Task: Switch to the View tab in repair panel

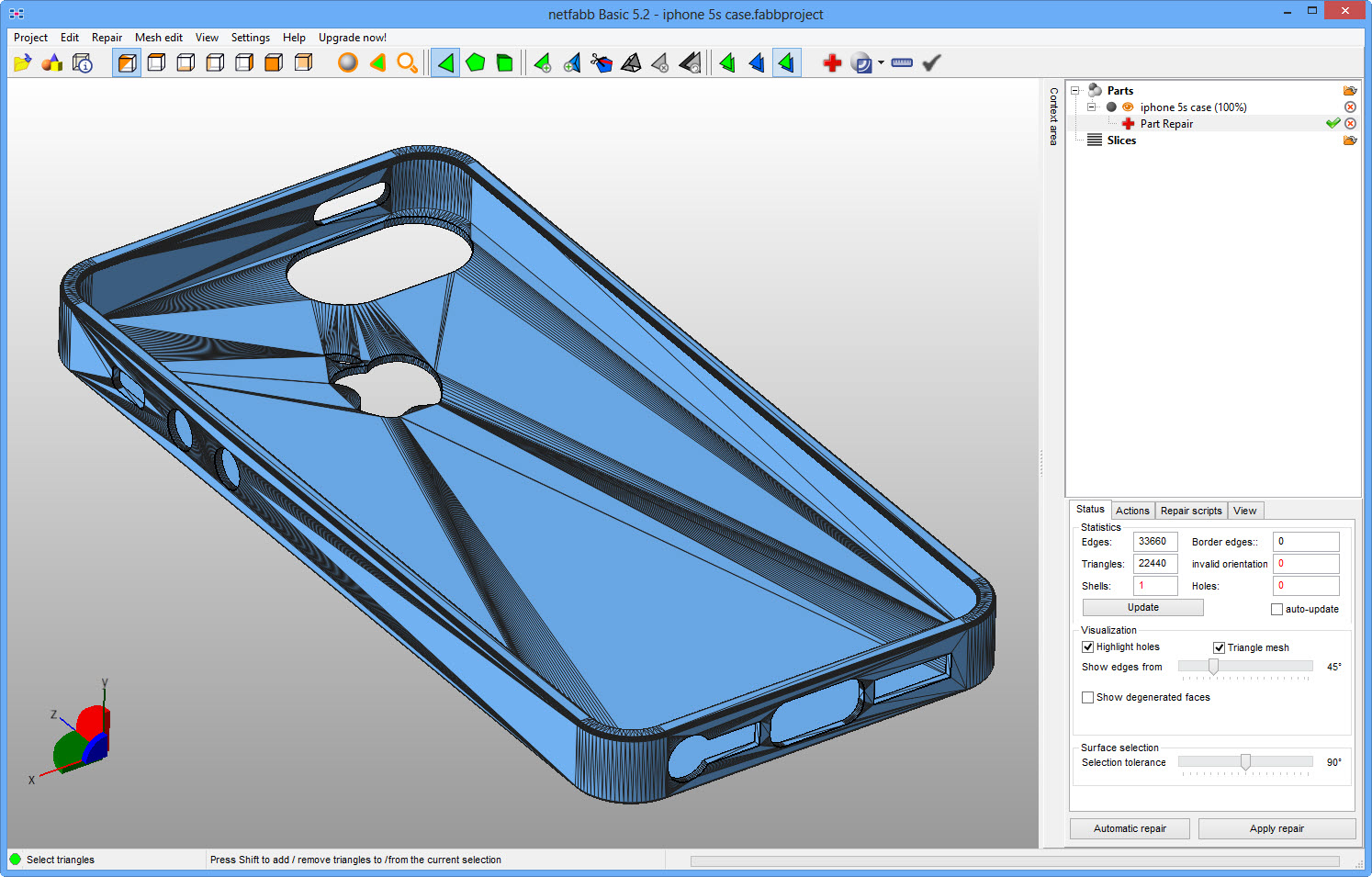Action: coord(1244,511)
